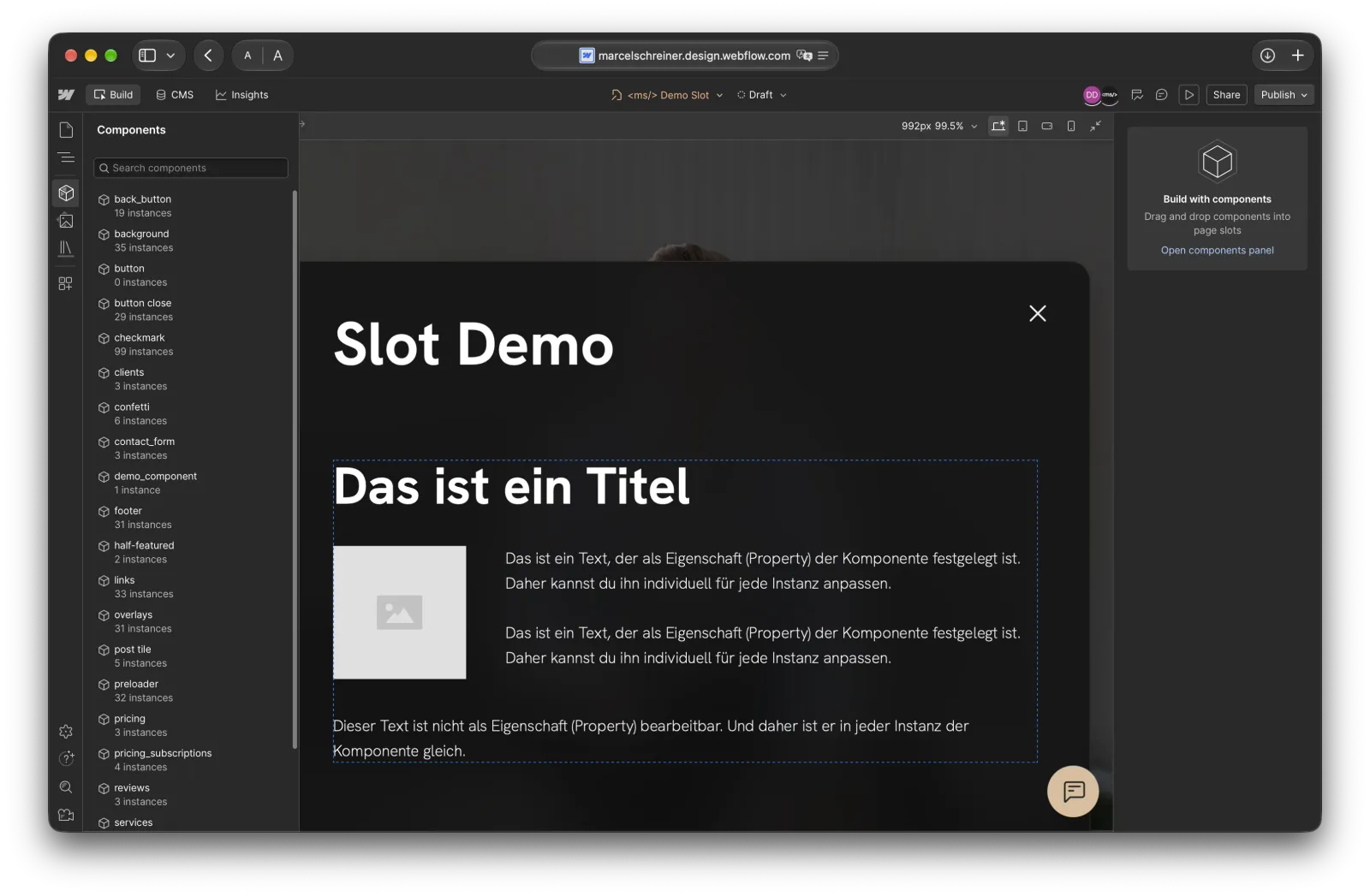This screenshot has width=1370, height=896.
Task: Open the search magnifier in left sidebar
Action: click(x=66, y=787)
